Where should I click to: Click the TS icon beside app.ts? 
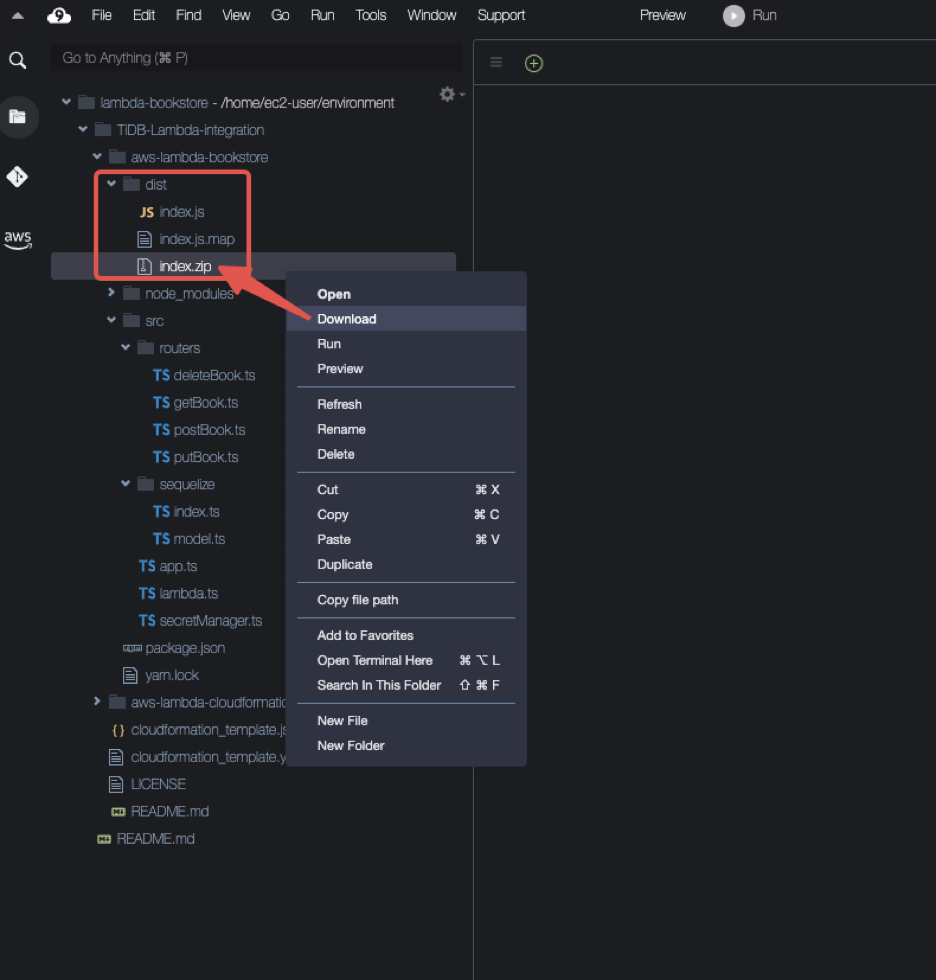click(147, 566)
